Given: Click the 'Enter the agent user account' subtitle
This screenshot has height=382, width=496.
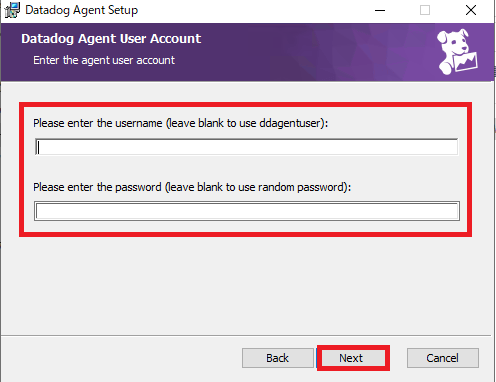Looking at the screenshot, I should click(x=104, y=60).
